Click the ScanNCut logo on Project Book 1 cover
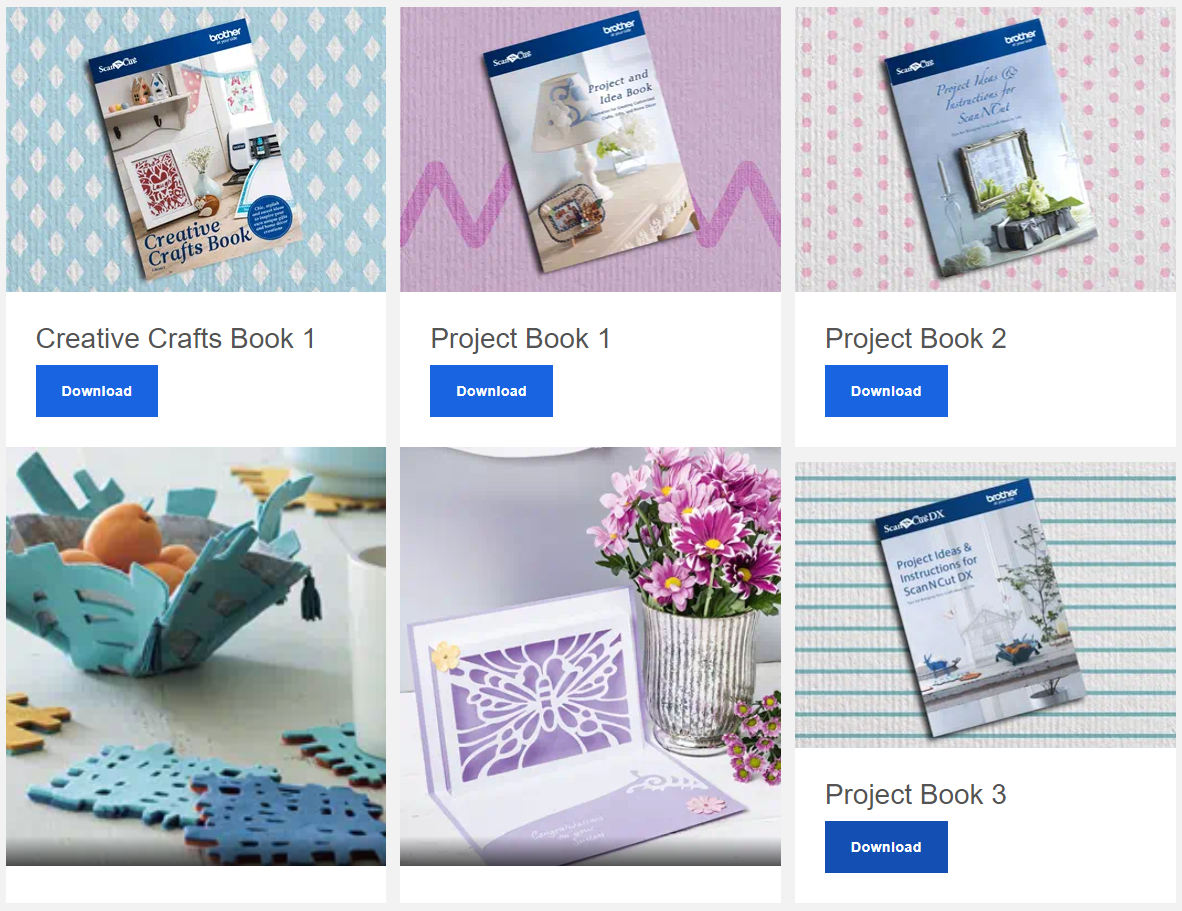The width and height of the screenshot is (1182, 911). click(512, 57)
